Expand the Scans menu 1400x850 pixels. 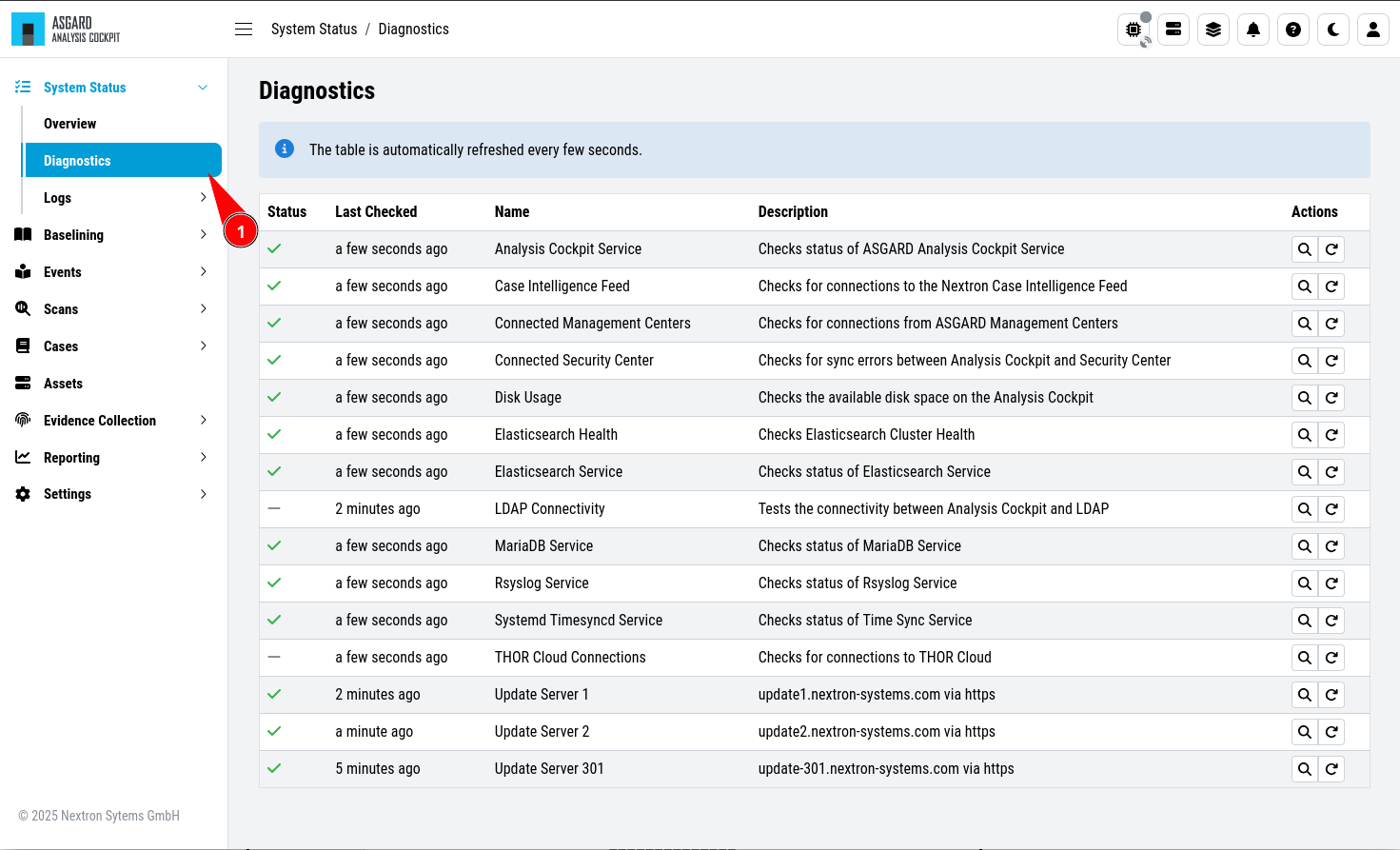(x=203, y=309)
